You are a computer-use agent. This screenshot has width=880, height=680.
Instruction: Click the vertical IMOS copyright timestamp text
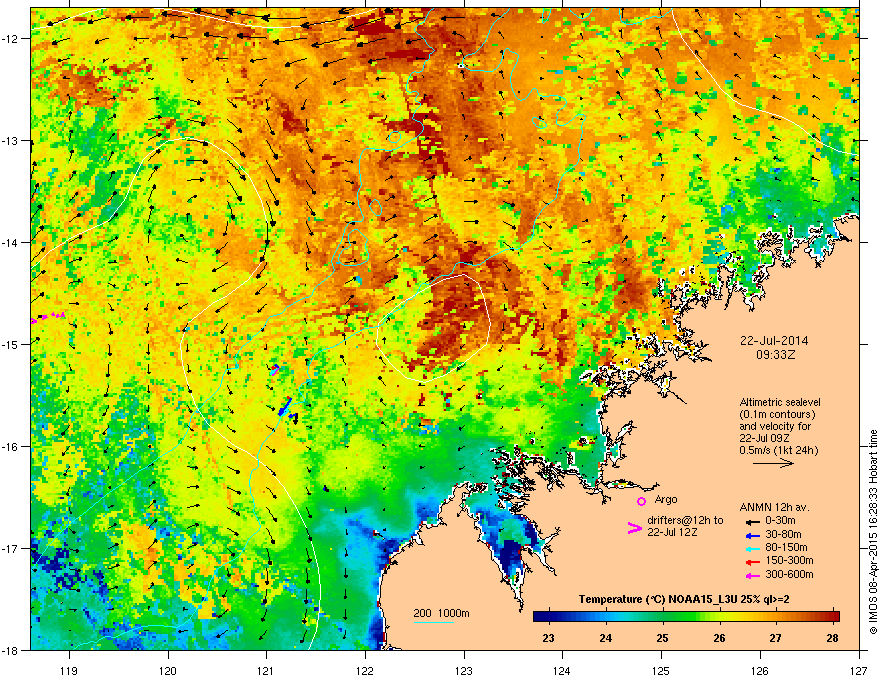pos(873,532)
